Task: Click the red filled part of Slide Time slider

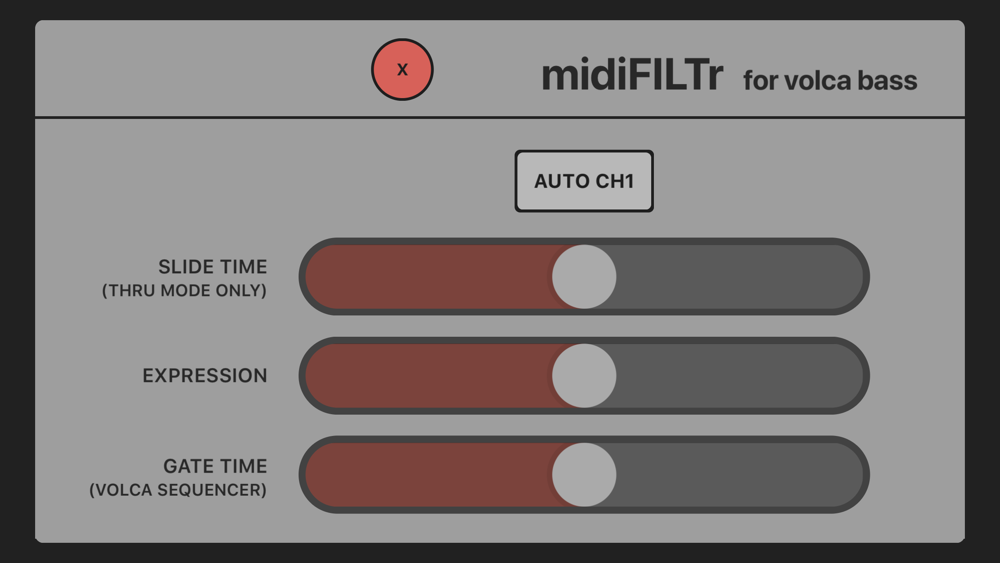Action: click(429, 277)
